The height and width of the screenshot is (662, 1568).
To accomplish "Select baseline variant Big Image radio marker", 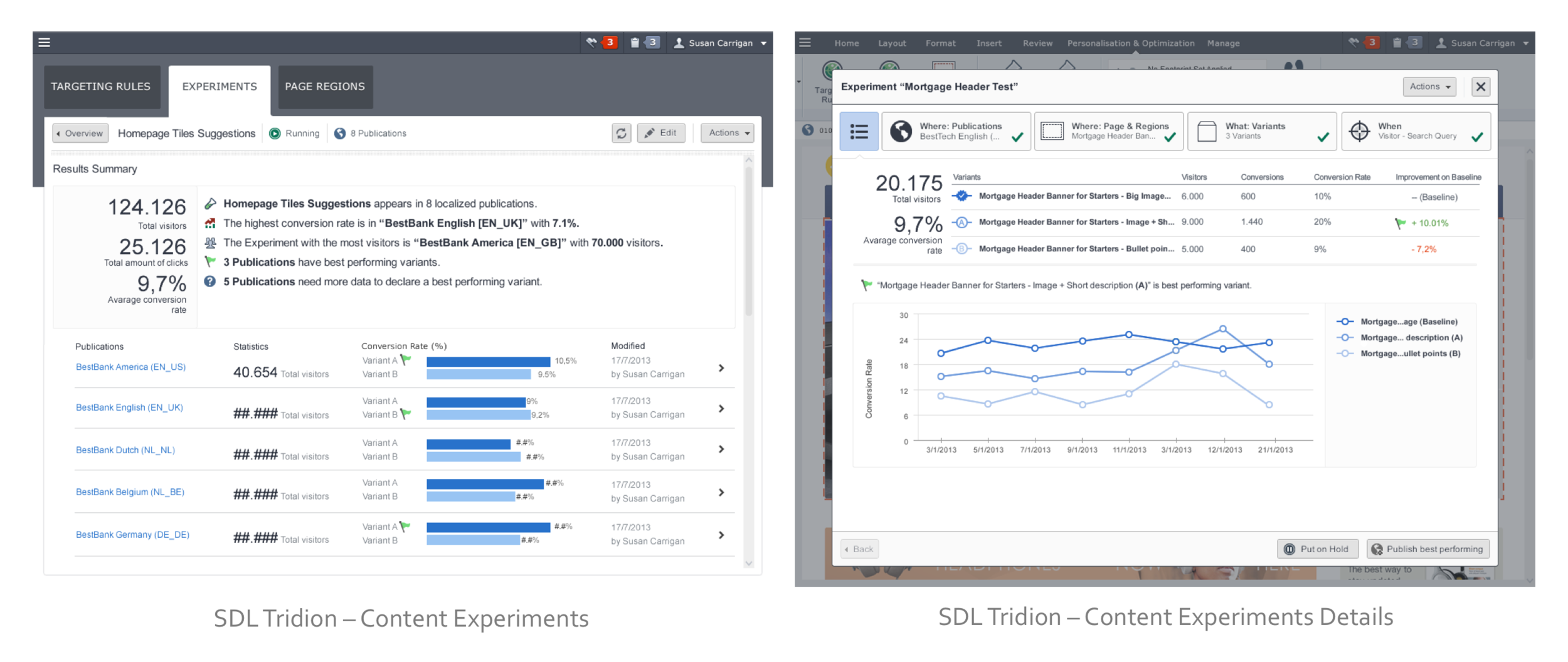I will coord(961,196).
